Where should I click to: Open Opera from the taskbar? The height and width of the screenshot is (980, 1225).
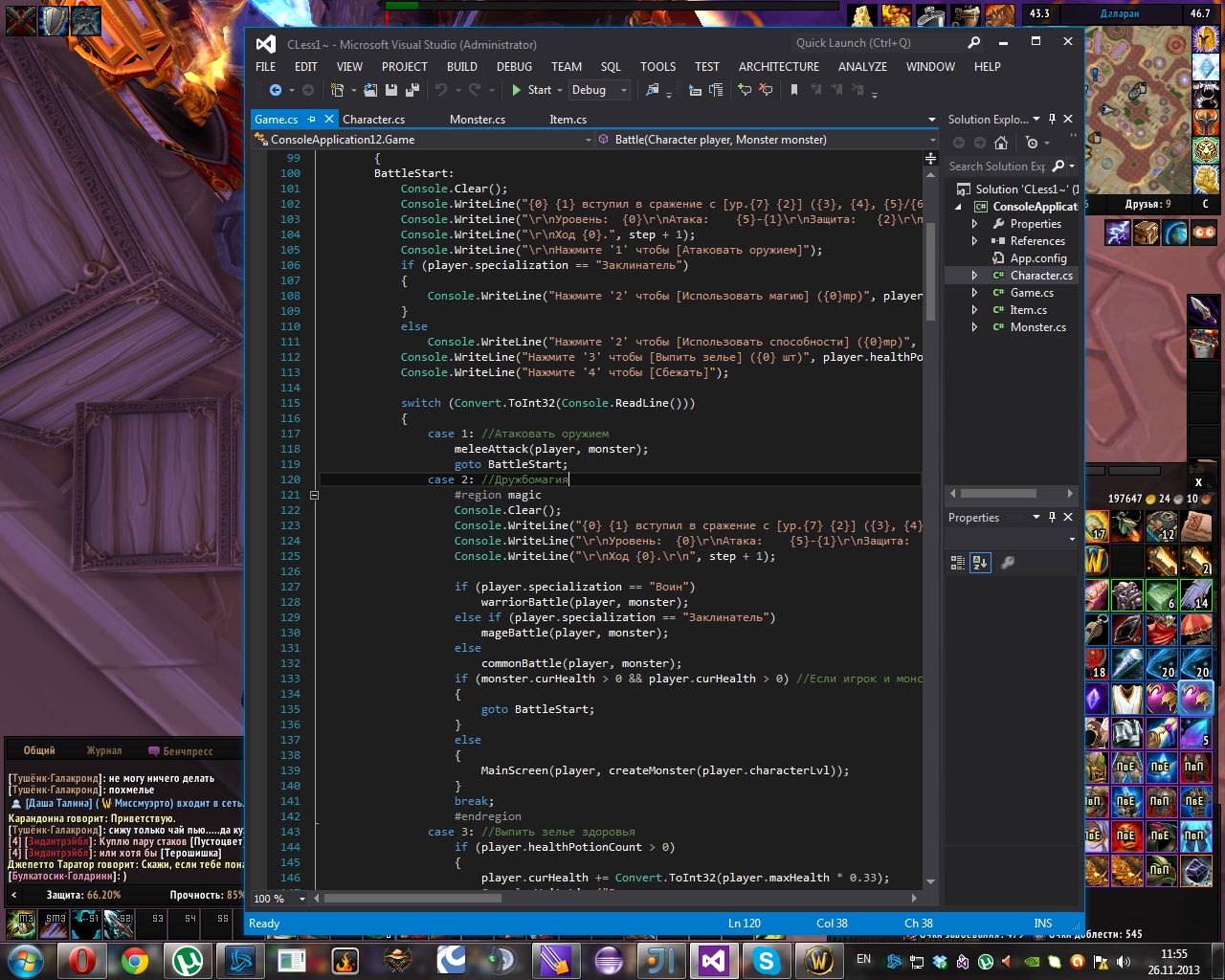click(82, 960)
